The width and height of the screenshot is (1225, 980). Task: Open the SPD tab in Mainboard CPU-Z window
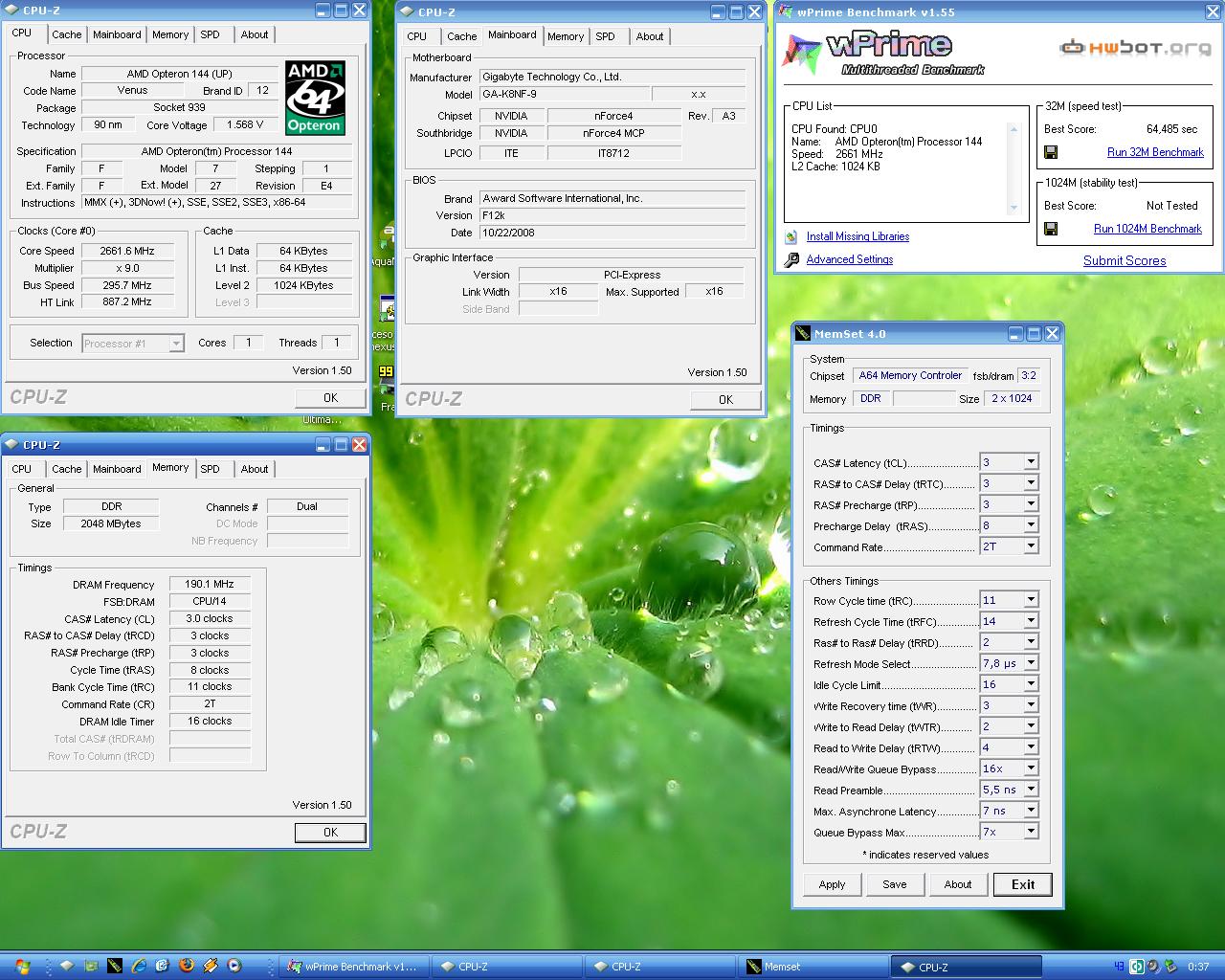tap(605, 36)
